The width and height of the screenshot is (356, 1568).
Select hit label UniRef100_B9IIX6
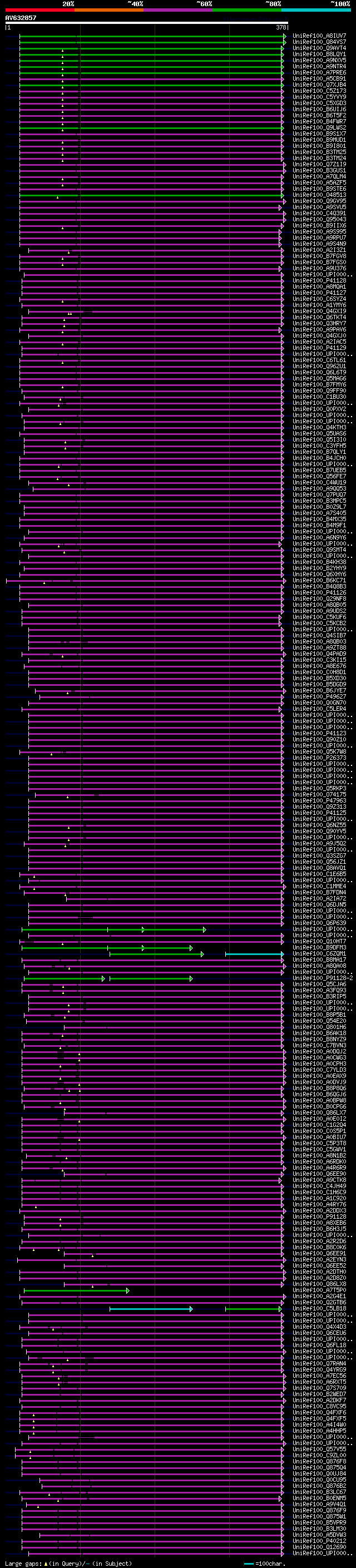tap(319, 225)
